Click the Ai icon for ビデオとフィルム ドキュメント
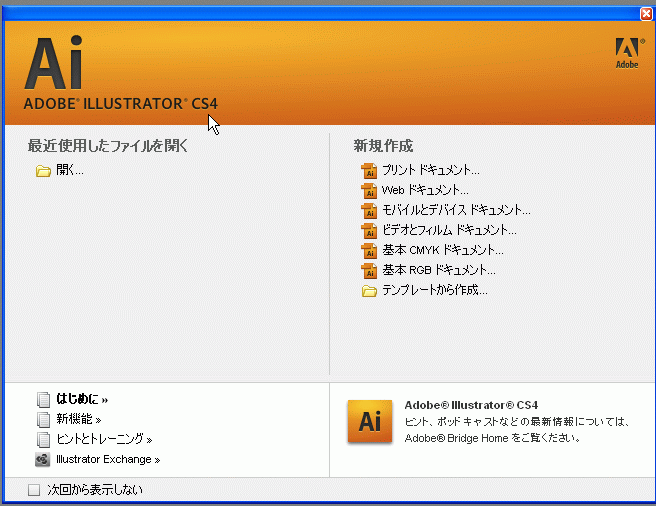The image size is (656, 506). coord(369,231)
